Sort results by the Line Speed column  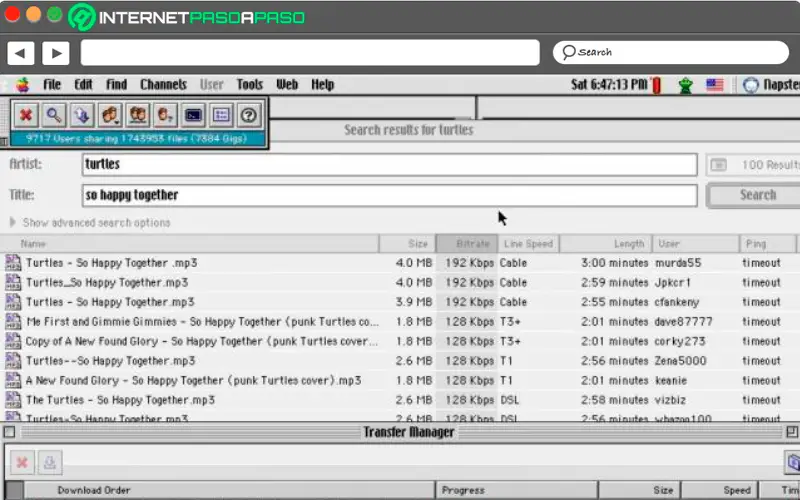(529, 244)
